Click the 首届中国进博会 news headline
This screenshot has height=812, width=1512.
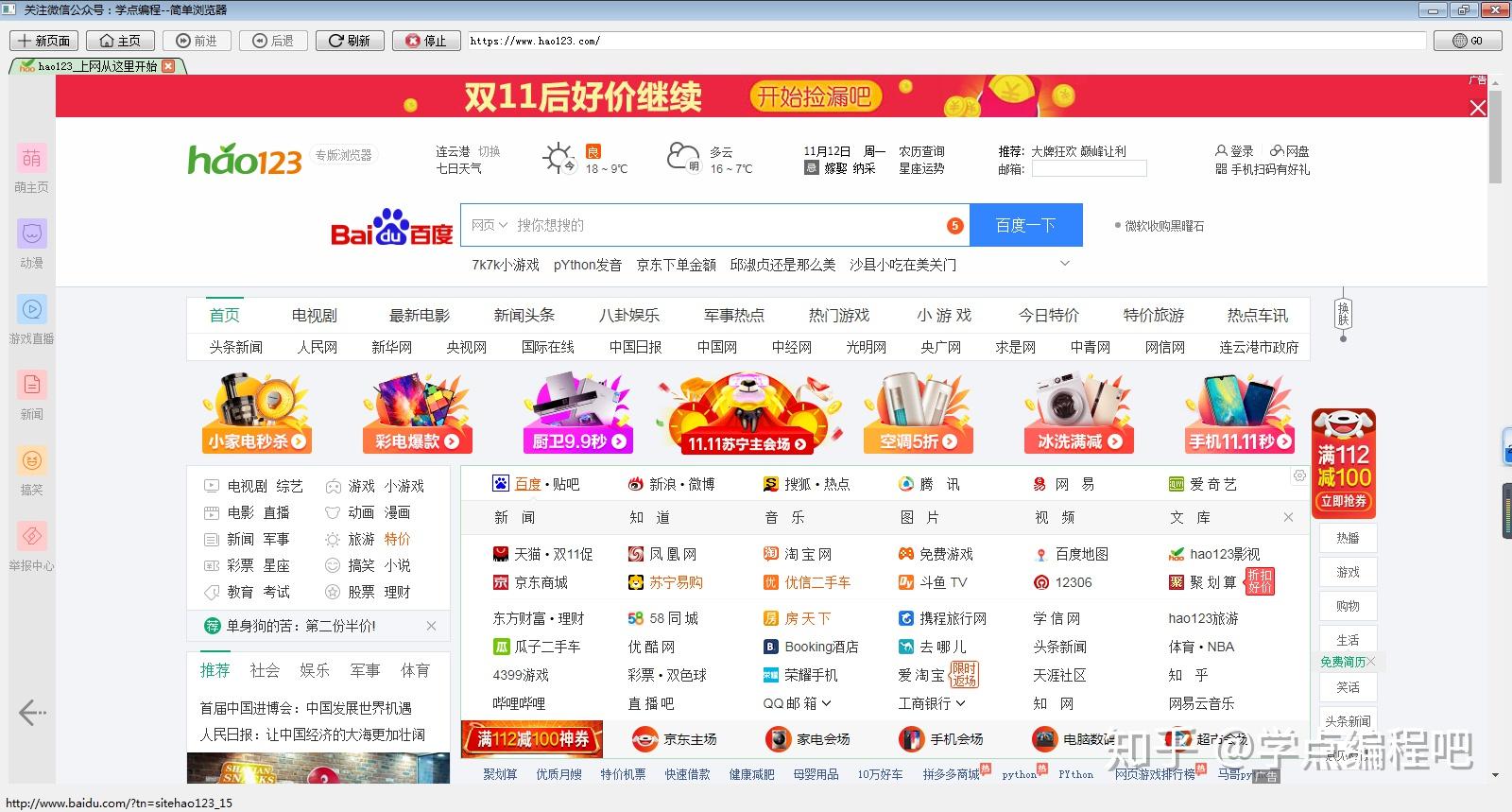coord(305,708)
